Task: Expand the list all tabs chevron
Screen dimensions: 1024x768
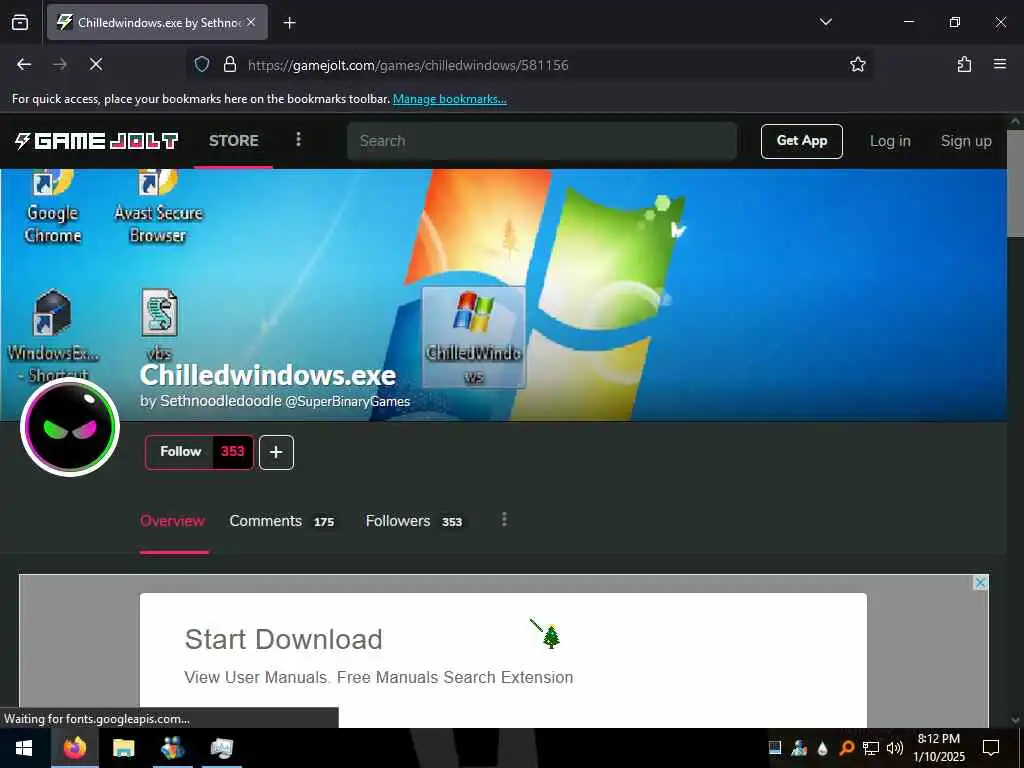Action: pyautogui.click(x=825, y=22)
